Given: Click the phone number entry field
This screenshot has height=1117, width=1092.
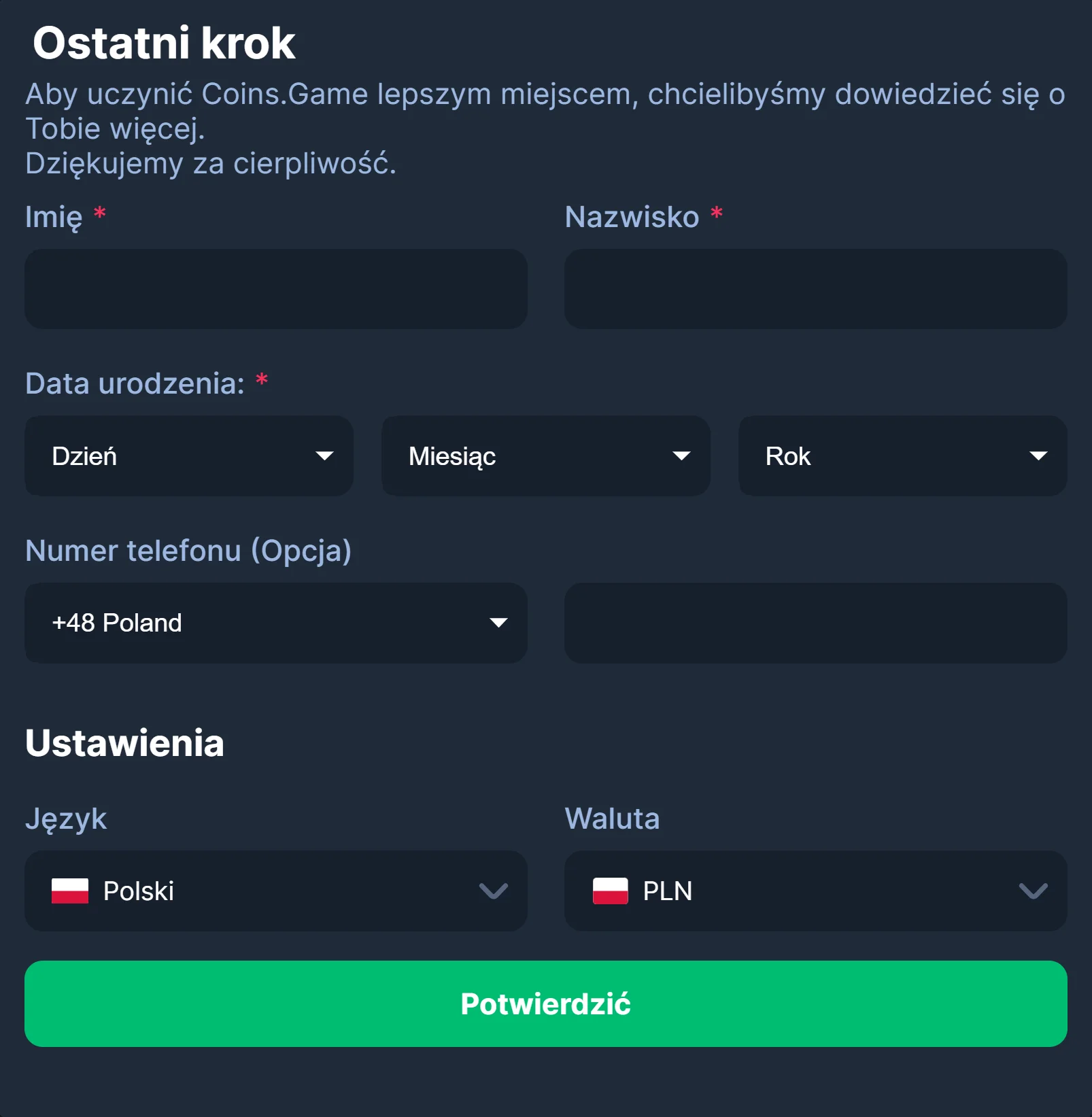Looking at the screenshot, I should coord(815,623).
